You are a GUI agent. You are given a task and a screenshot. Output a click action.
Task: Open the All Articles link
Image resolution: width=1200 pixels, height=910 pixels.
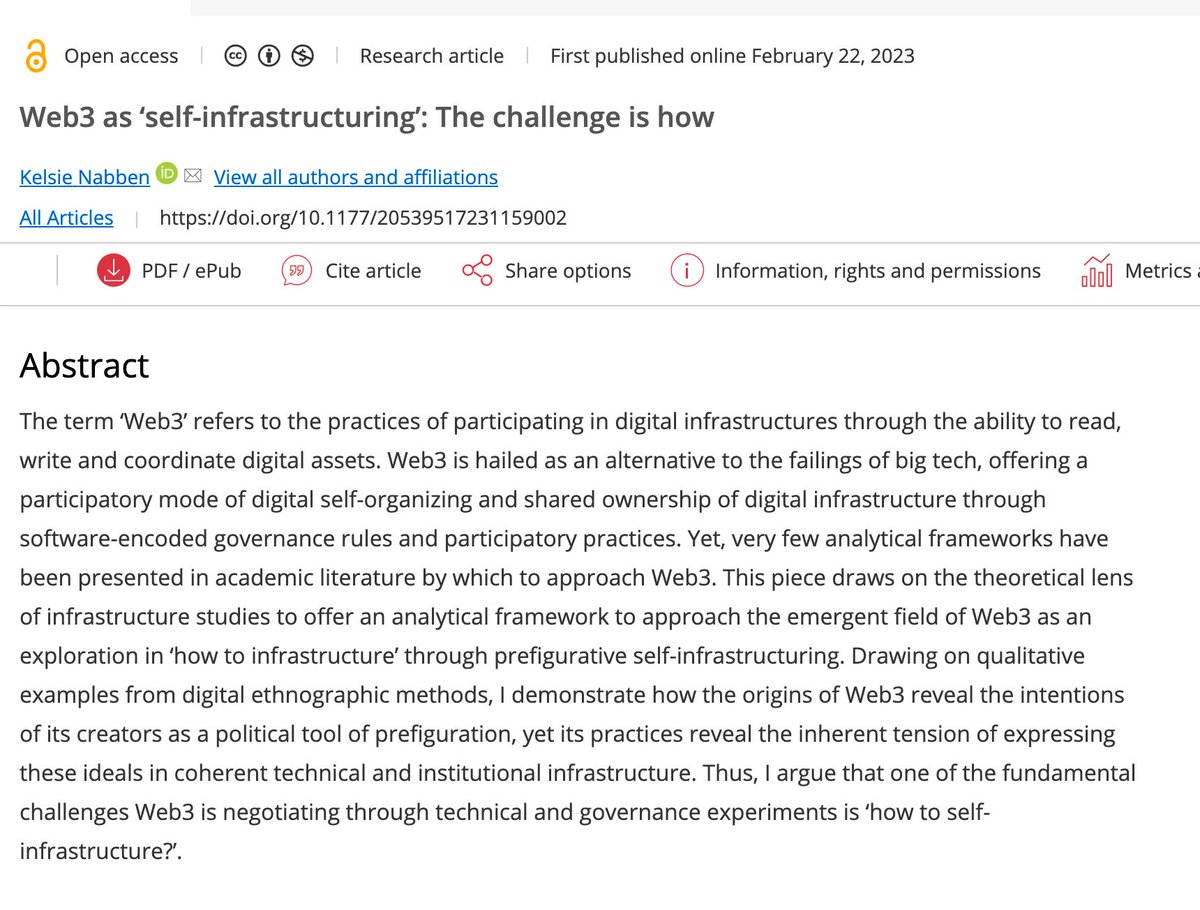67,217
